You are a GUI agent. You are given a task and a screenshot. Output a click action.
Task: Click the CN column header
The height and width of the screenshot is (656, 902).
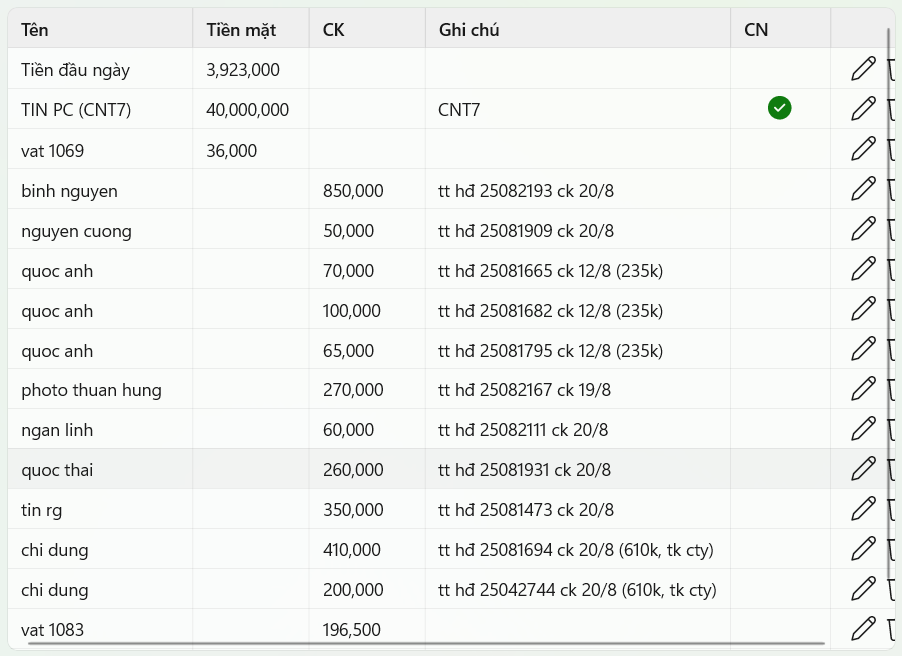click(779, 29)
